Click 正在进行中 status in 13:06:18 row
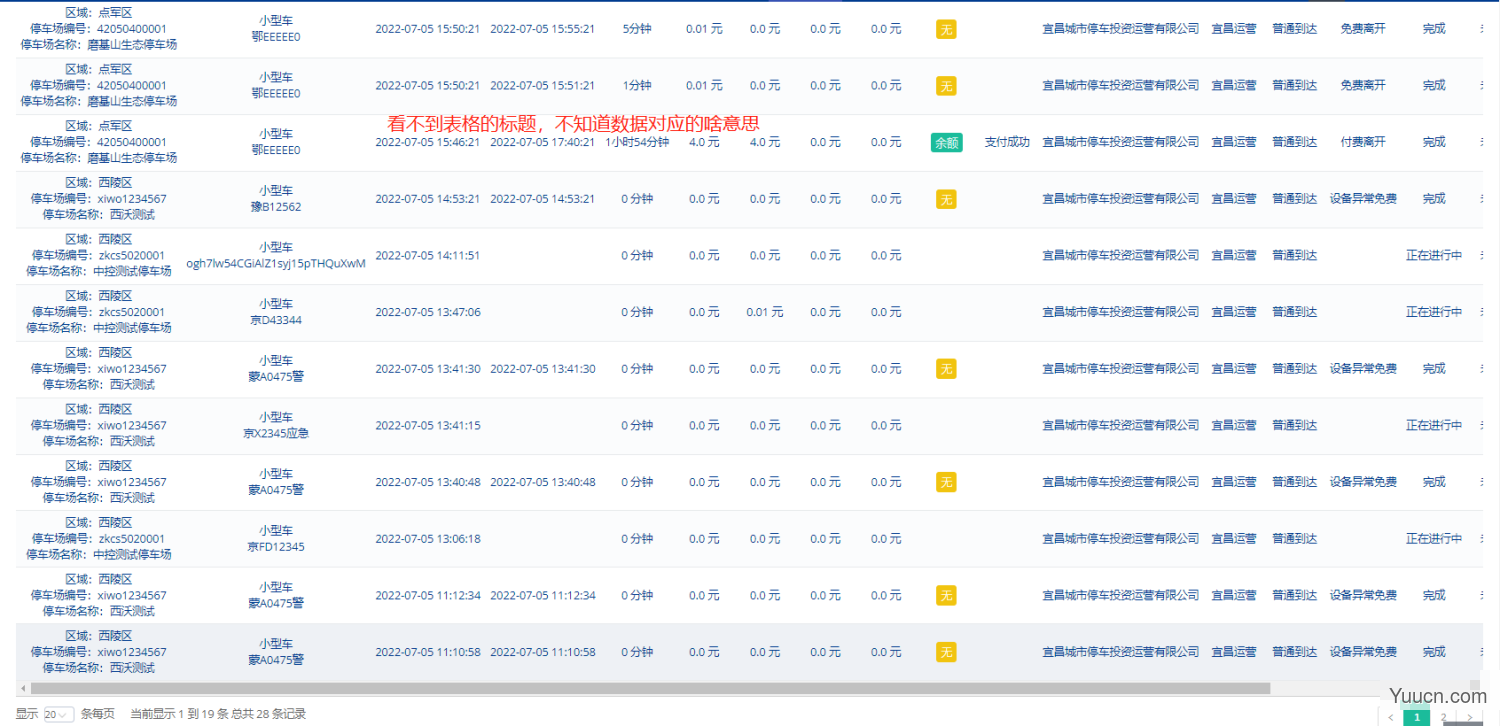This screenshot has width=1500, height=726. (1434, 539)
